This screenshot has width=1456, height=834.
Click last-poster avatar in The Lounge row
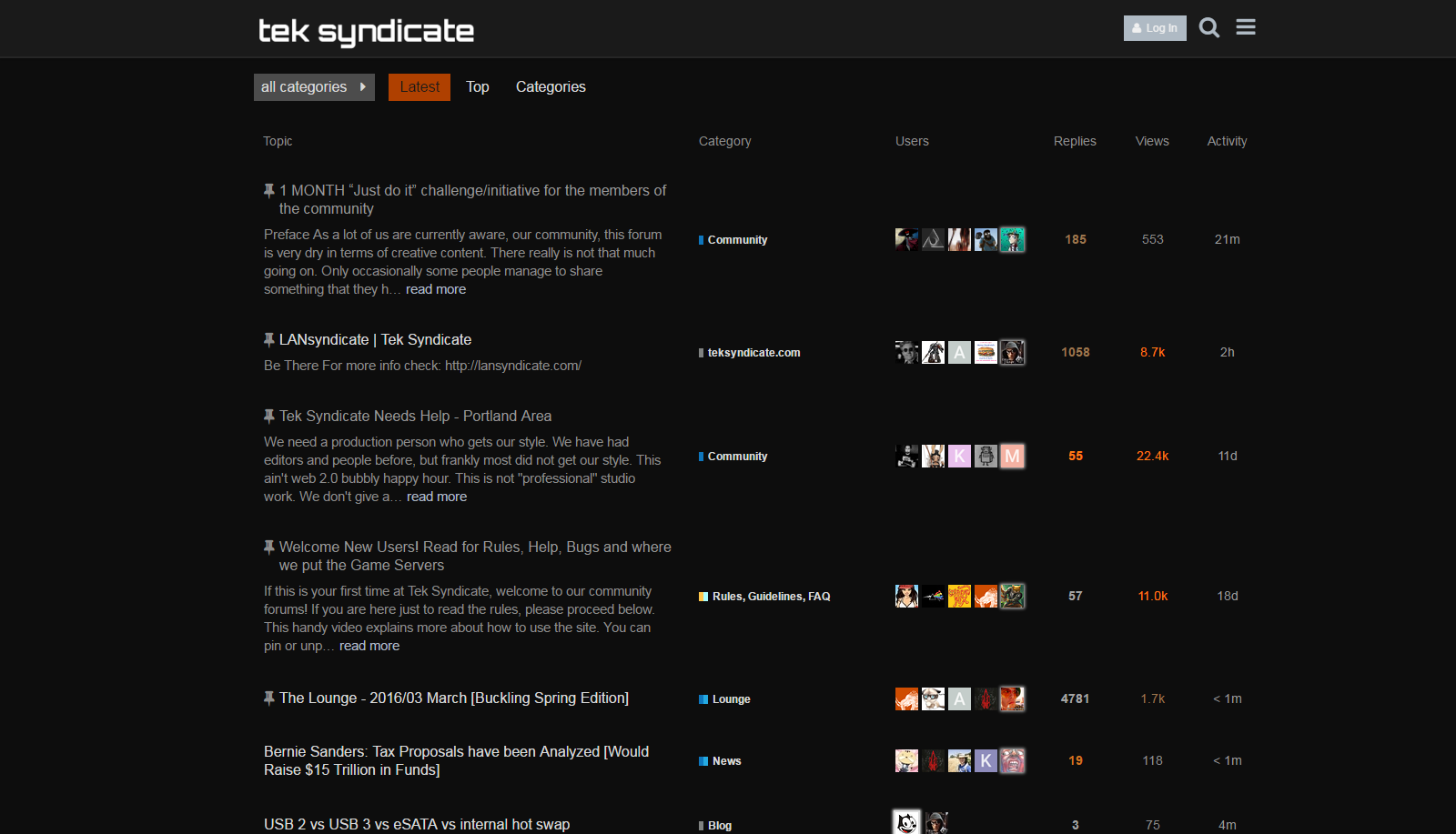click(x=1012, y=698)
